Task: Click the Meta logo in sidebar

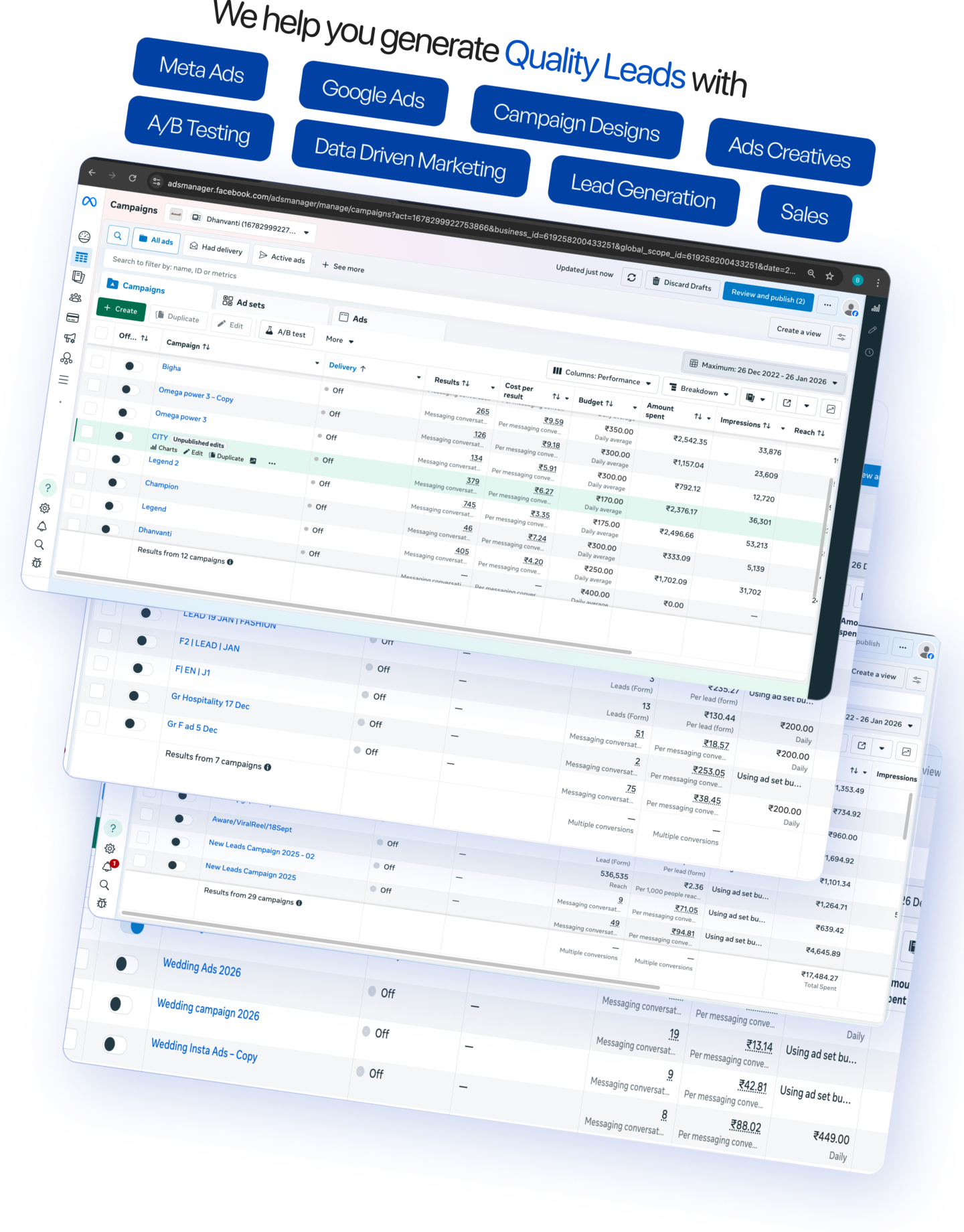Action: tap(89, 202)
